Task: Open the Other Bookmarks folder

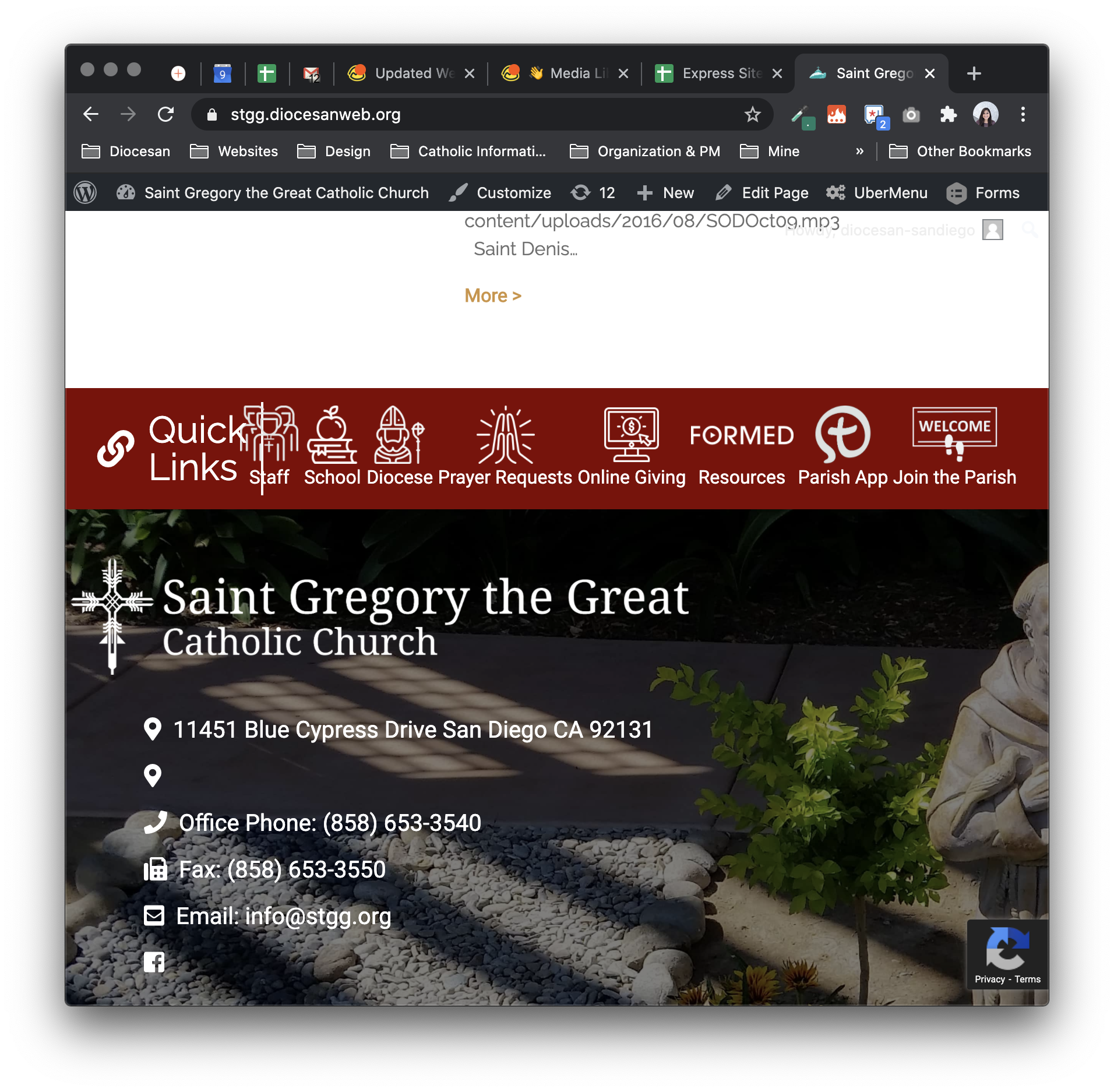Action: click(x=960, y=152)
